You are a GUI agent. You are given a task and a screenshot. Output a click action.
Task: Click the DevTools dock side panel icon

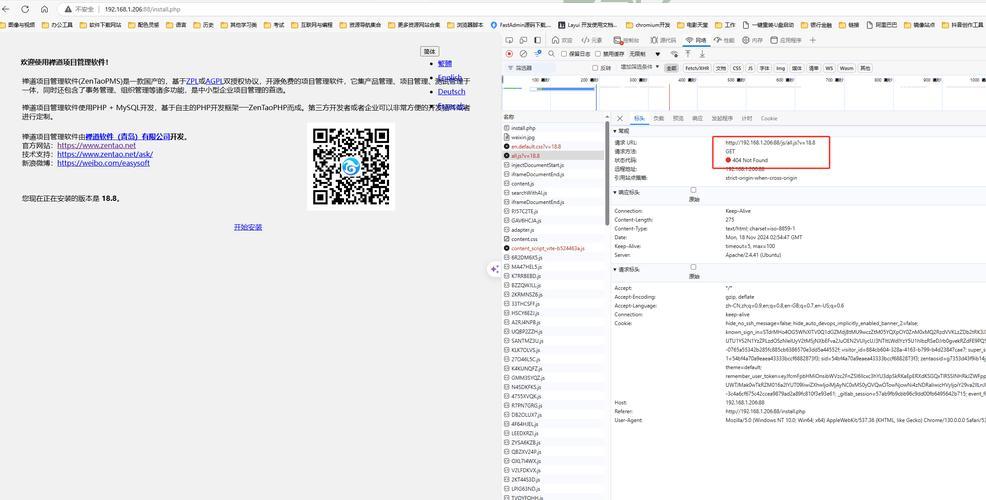(538, 40)
